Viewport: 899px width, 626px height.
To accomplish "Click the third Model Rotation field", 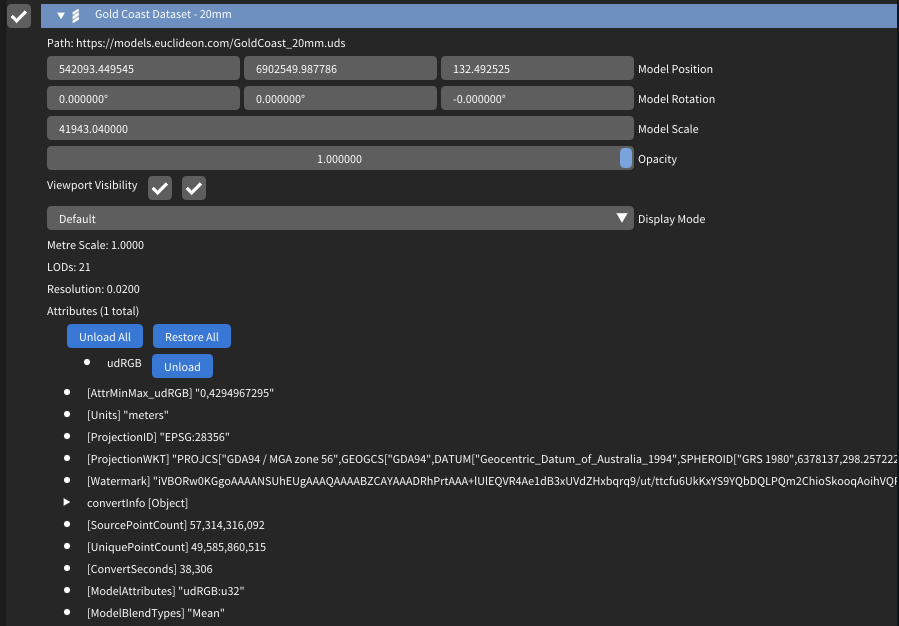I will [537, 99].
